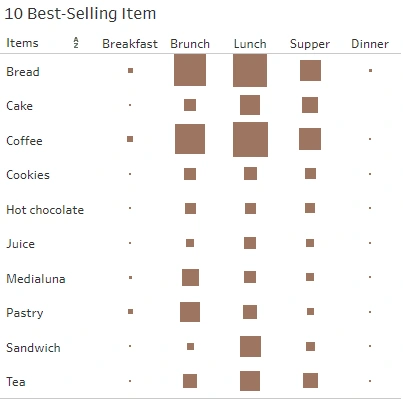
Task: Click the Breakfast column header
Action: pos(130,44)
